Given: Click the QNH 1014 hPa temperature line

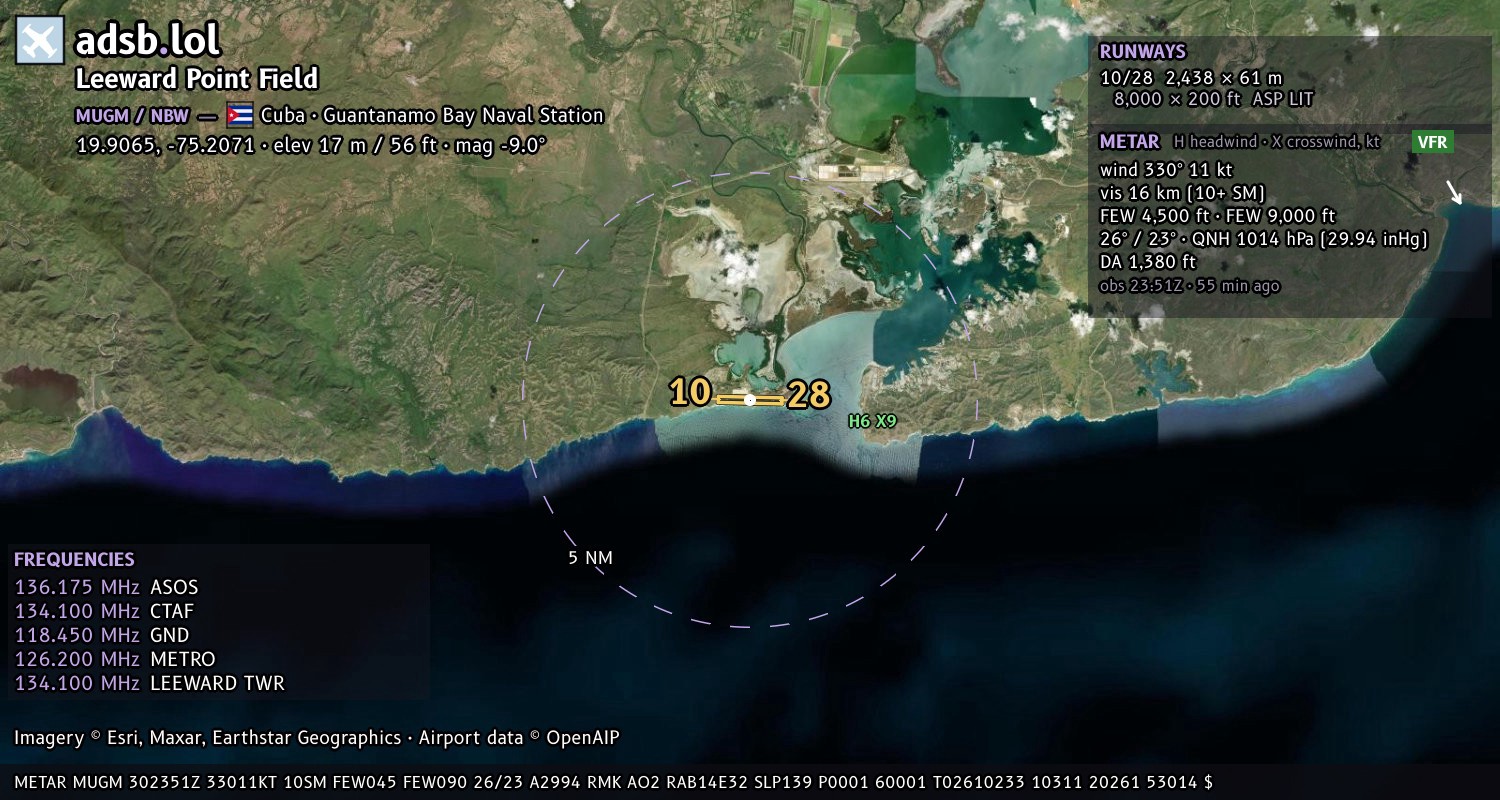Looking at the screenshot, I should point(1263,239).
